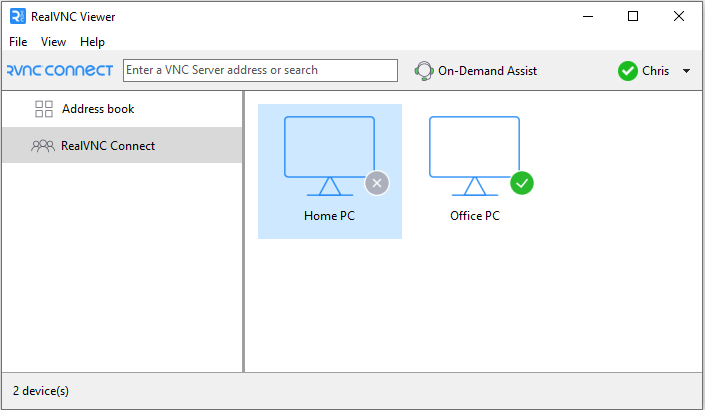The image size is (705, 410).
Task: Open the Help menu
Action: click(92, 42)
